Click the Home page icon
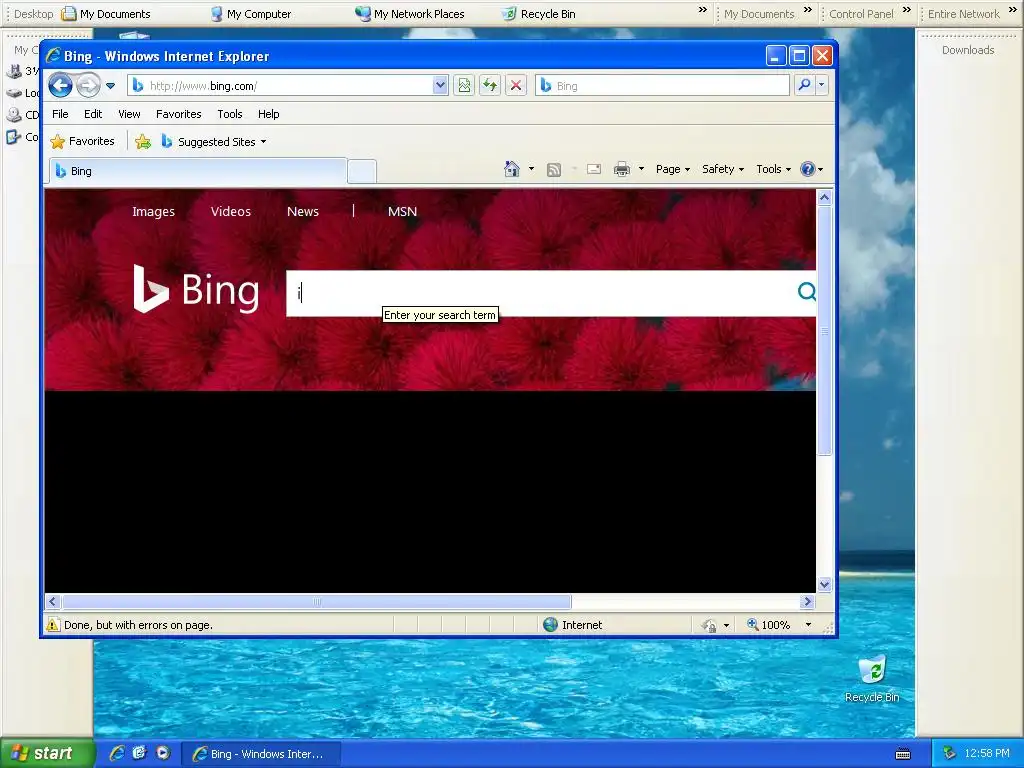Viewport: 1024px width, 768px height. (x=511, y=169)
